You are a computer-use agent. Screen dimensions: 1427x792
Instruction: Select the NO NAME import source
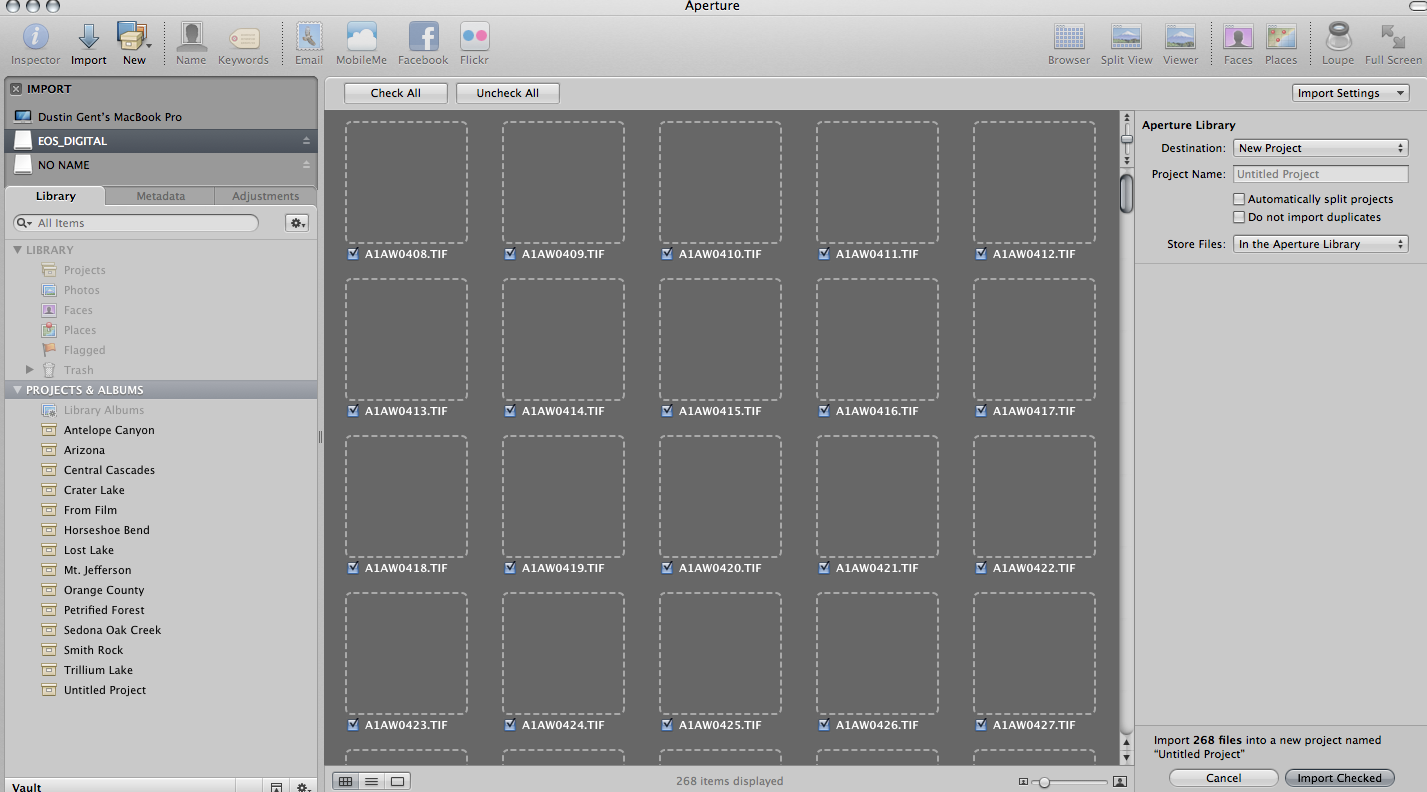point(161,165)
